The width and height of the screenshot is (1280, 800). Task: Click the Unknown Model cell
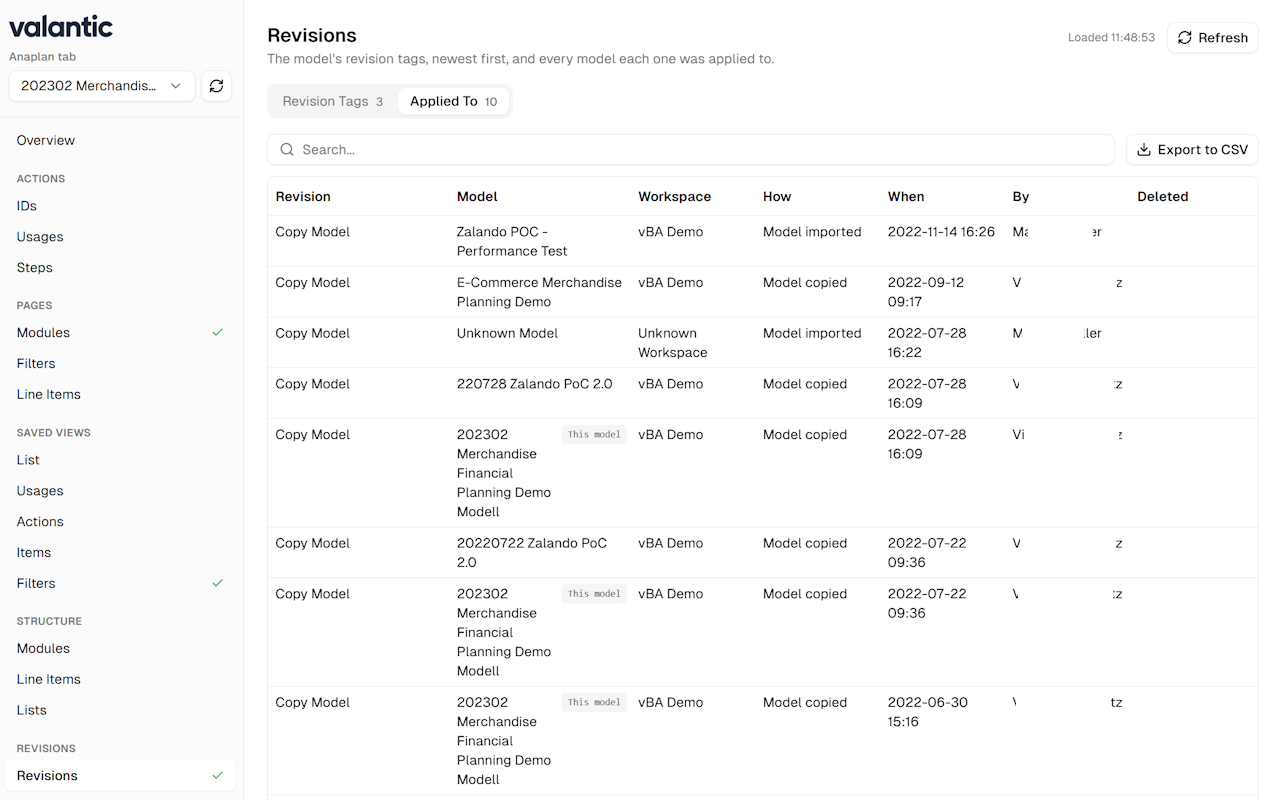coord(508,334)
